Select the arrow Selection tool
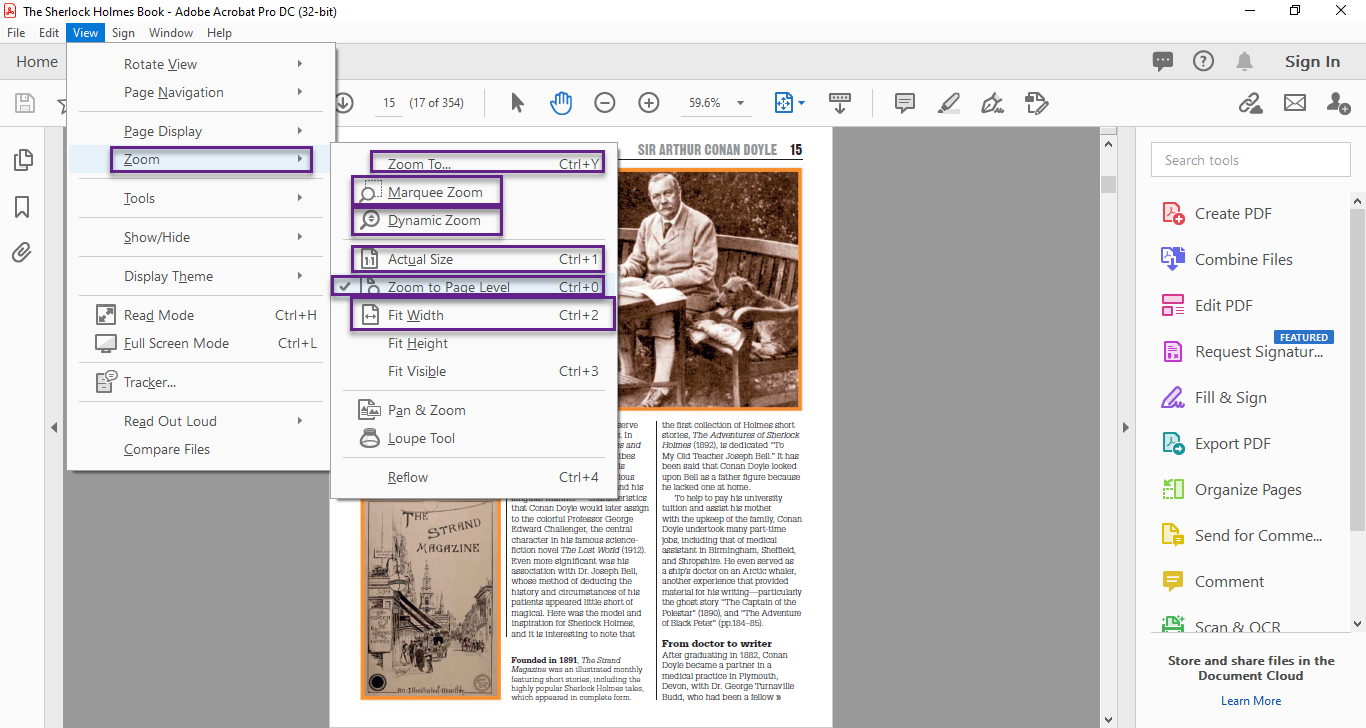The width and height of the screenshot is (1366, 728). 516,102
